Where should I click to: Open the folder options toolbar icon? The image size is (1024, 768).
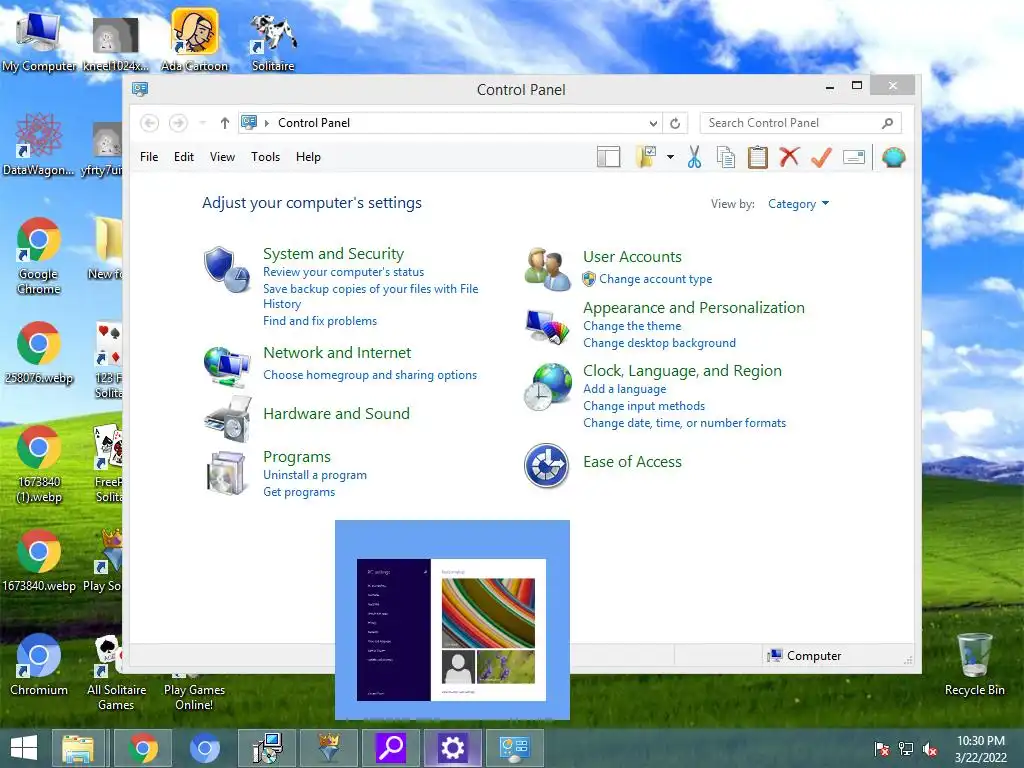pyautogui.click(x=646, y=157)
